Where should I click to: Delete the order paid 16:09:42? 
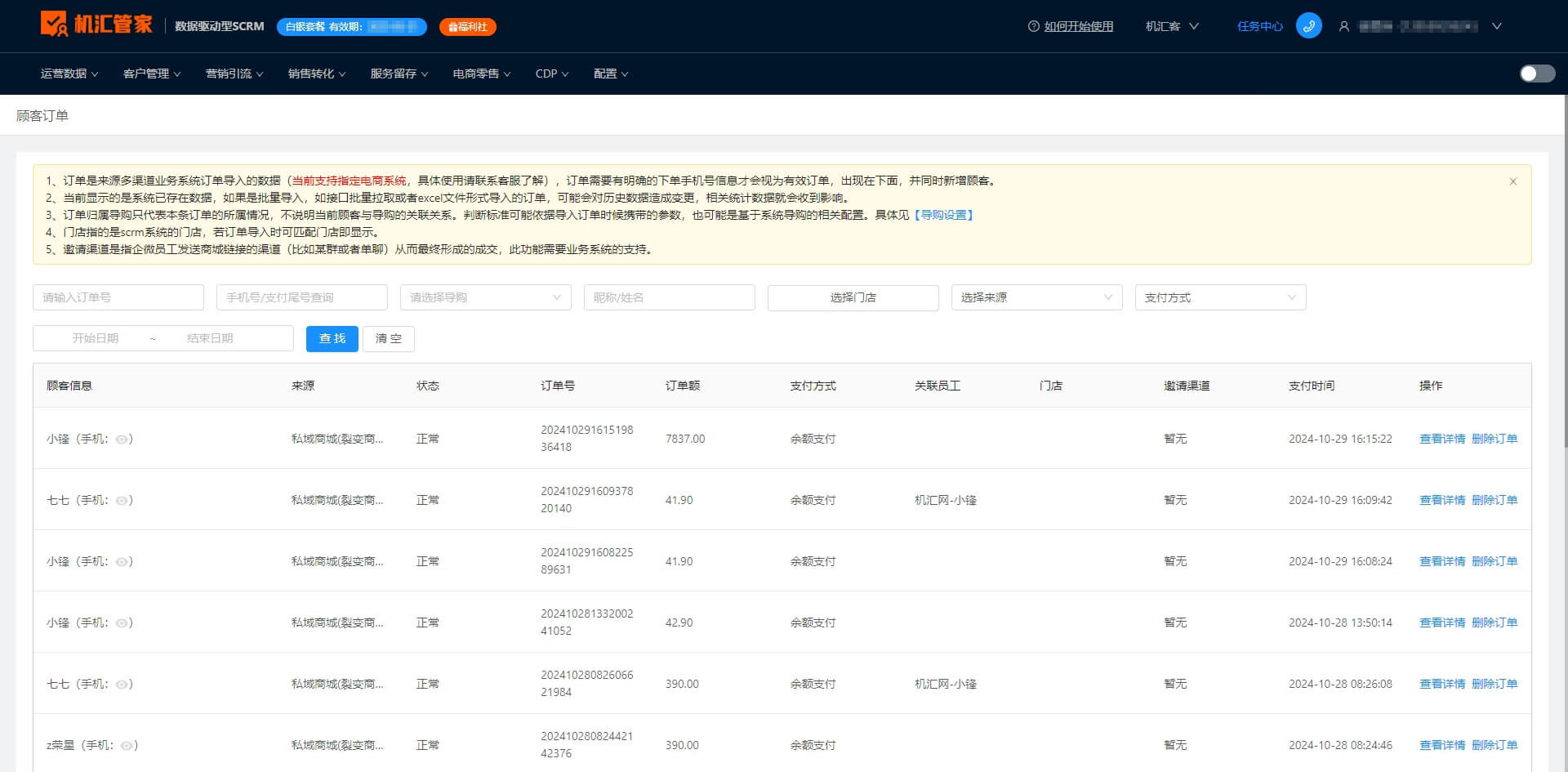tap(1494, 500)
